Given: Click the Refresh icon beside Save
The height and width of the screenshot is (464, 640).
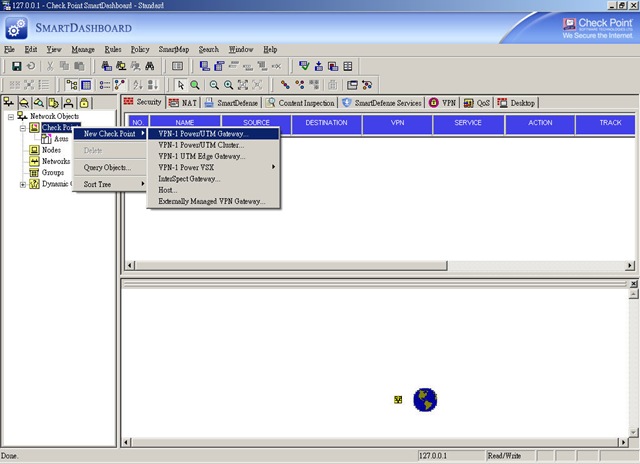Looking at the screenshot, I should tap(31, 66).
